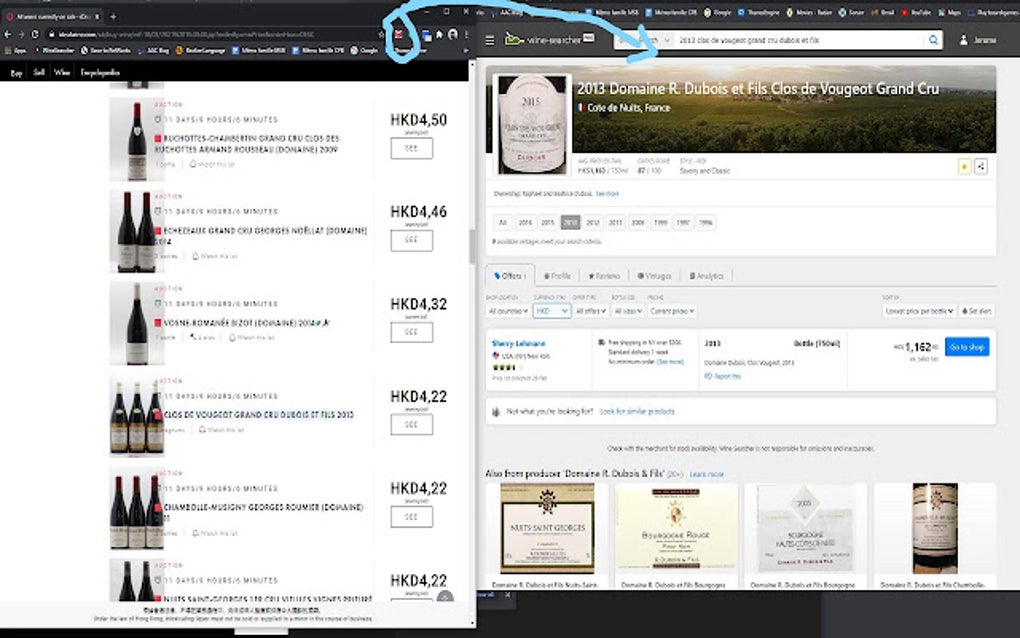Image resolution: width=1020 pixels, height=638 pixels.
Task: Open YouTube from the bookmarks bar
Action: pyautogui.click(x=917, y=13)
